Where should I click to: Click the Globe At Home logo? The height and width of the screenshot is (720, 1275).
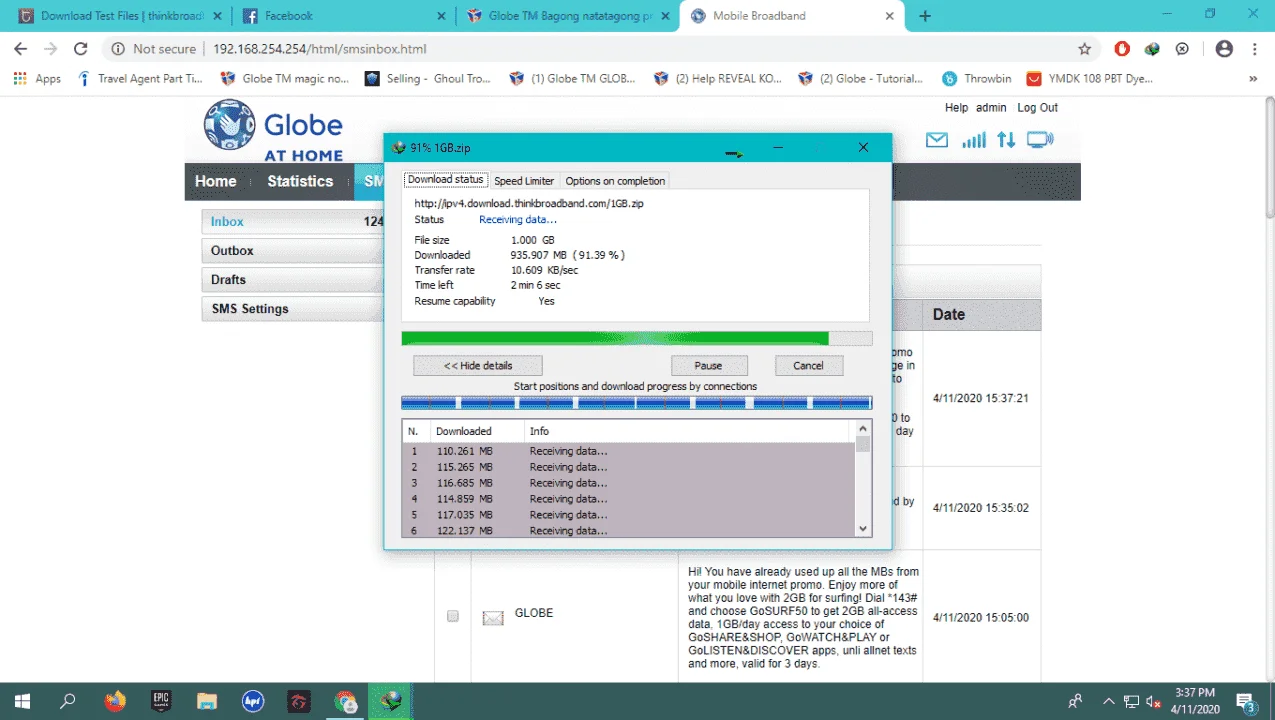pos(273,131)
